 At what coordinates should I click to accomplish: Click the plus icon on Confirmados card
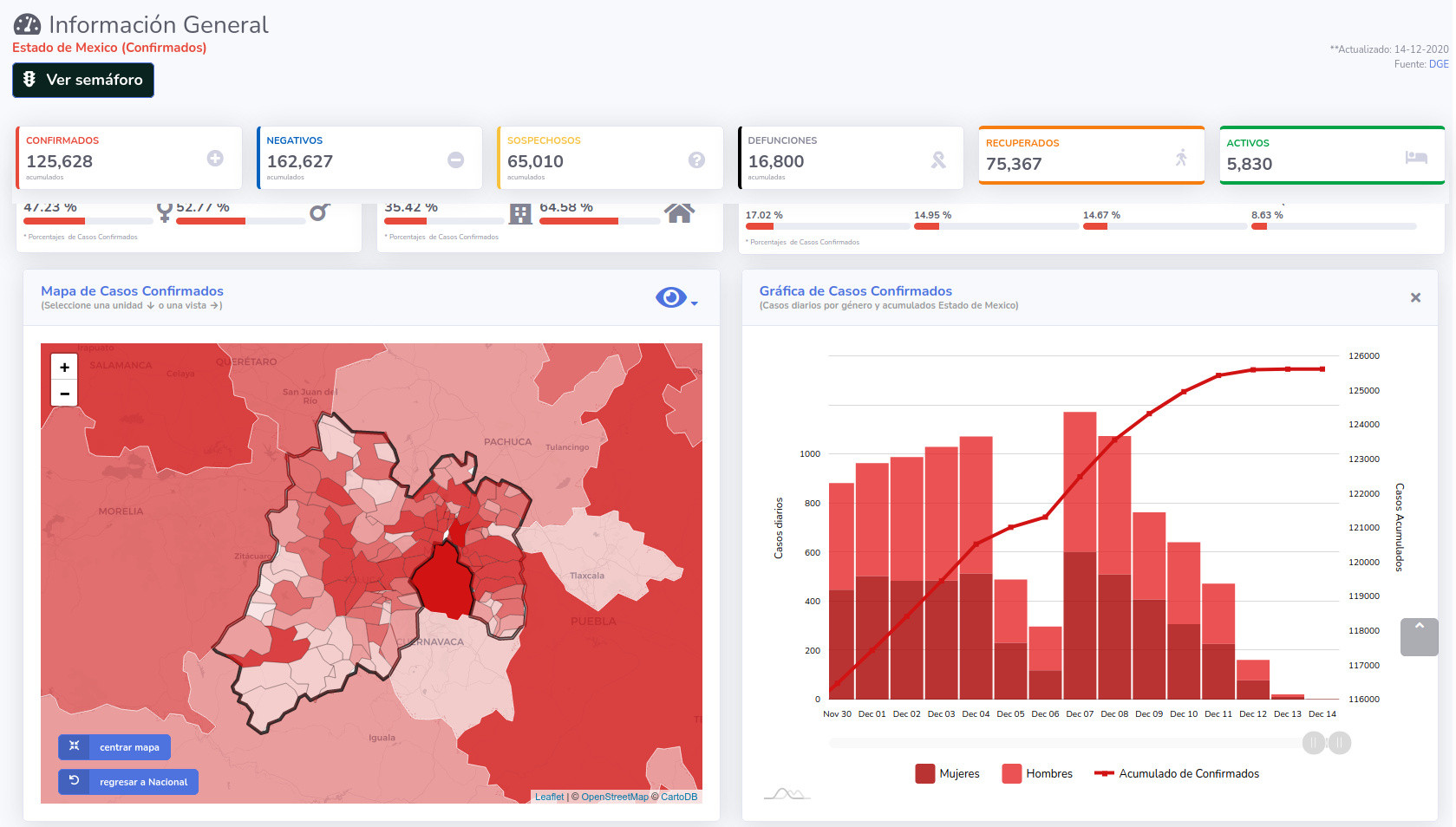coord(215,158)
